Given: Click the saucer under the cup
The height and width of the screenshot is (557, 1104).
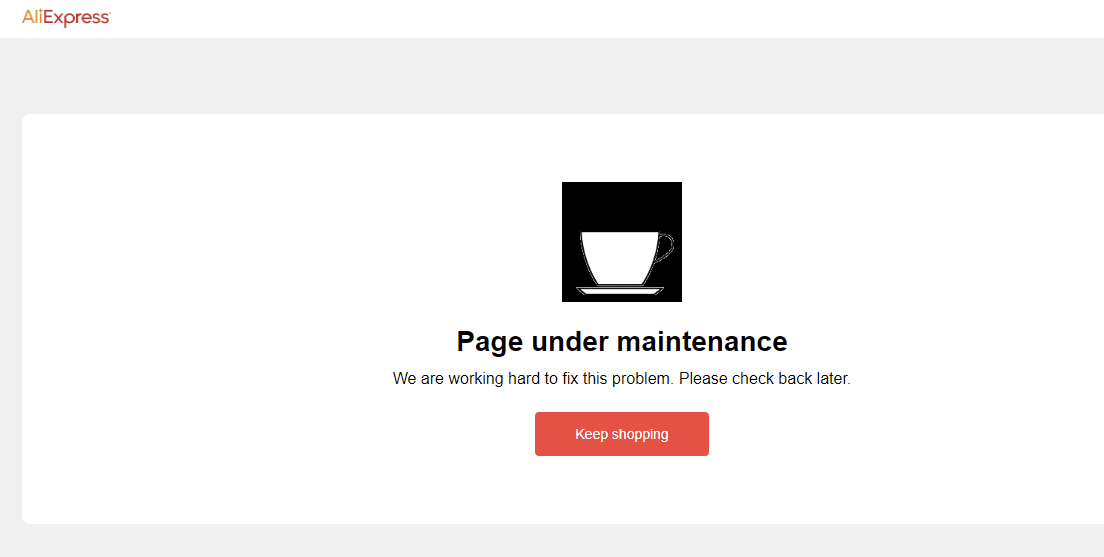Looking at the screenshot, I should click(x=620, y=290).
